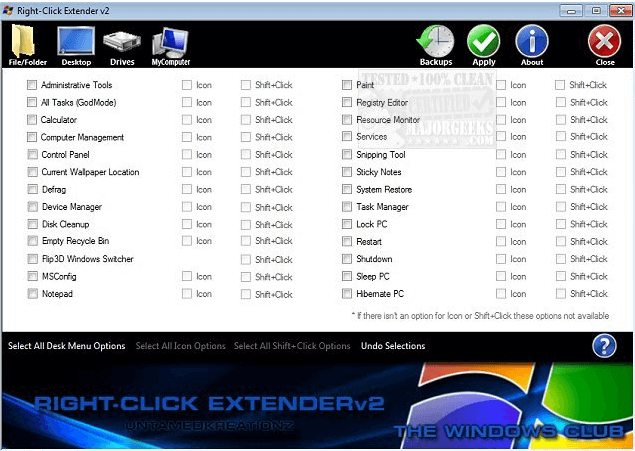The width and height of the screenshot is (635, 451).
Task: Click the green Apply checkmark icon
Action: (484, 45)
